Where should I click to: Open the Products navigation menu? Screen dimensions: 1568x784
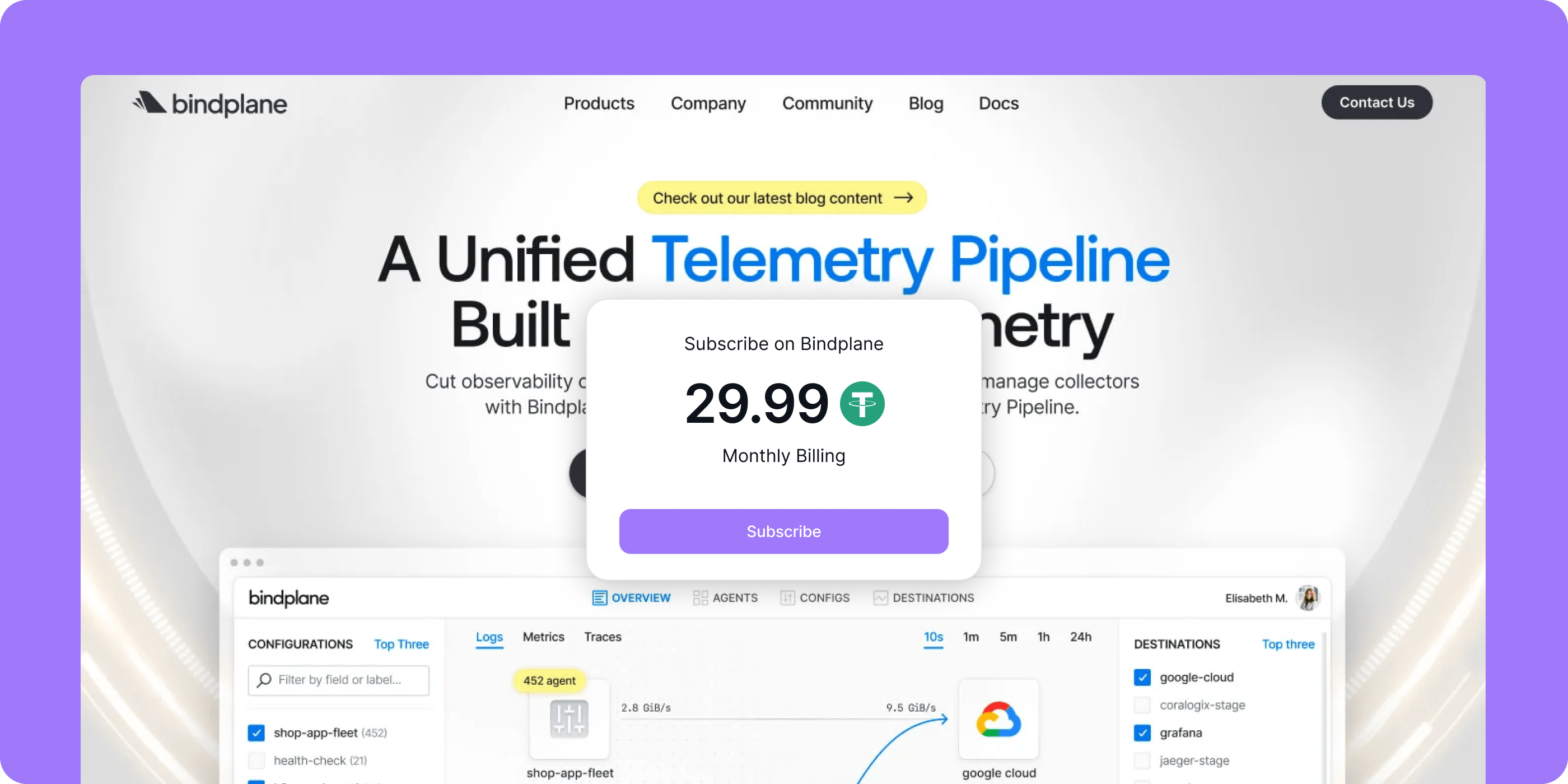pyautogui.click(x=599, y=104)
